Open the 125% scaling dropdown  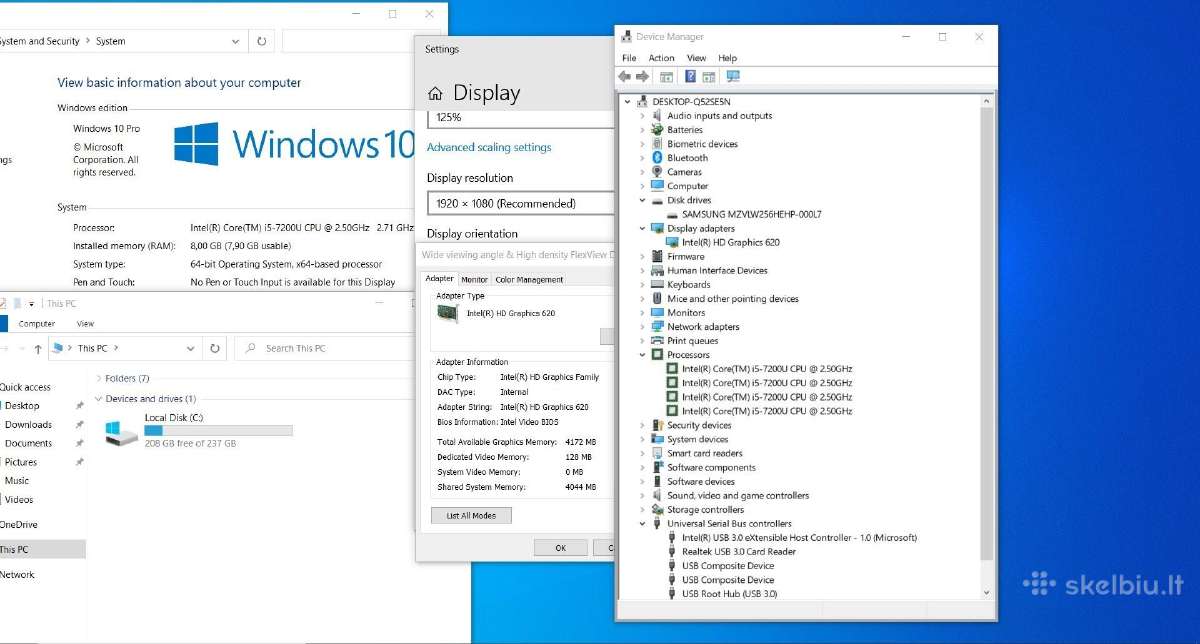[520, 118]
